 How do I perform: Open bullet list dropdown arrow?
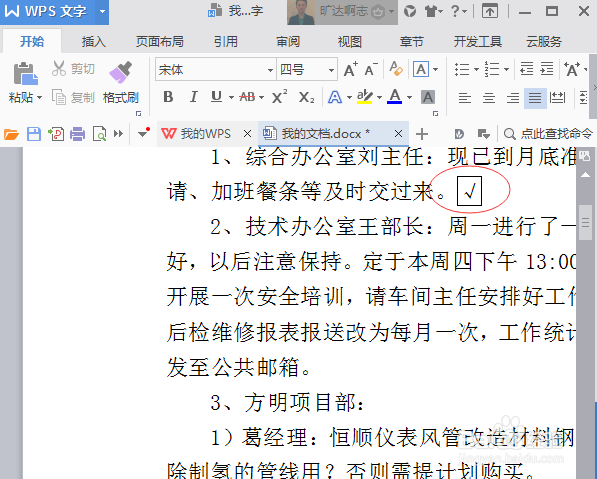point(476,70)
